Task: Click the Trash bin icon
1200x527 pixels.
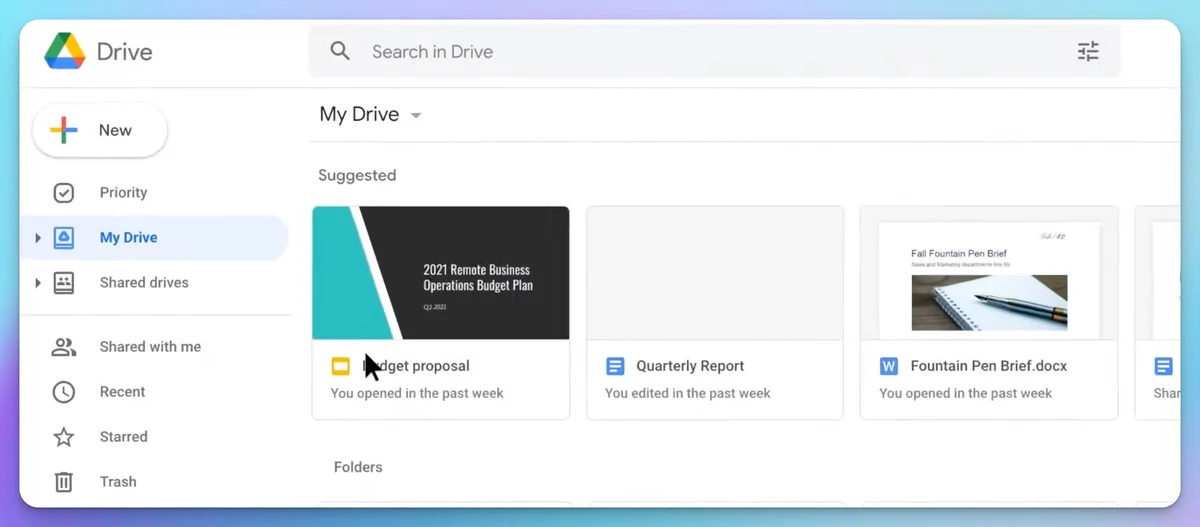Action: 63,482
